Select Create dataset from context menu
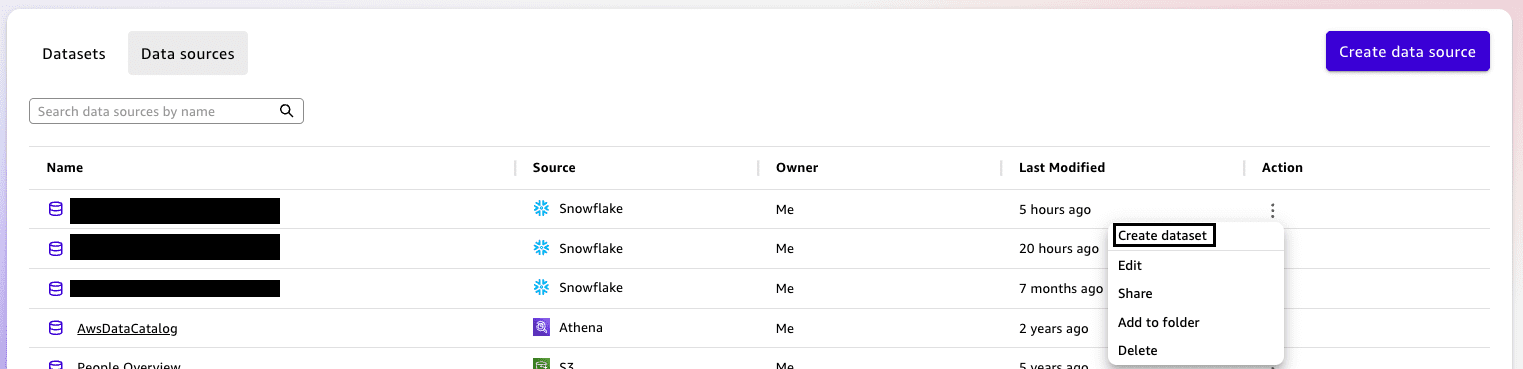 [1164, 236]
